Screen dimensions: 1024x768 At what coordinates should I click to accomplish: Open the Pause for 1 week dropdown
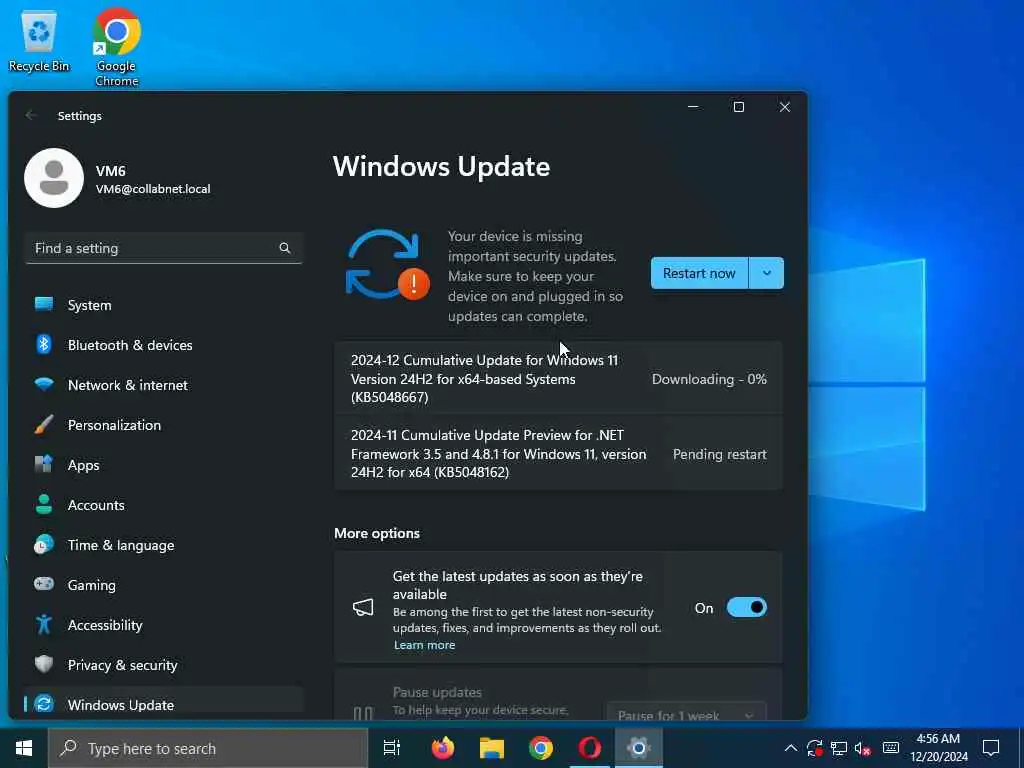coord(686,713)
